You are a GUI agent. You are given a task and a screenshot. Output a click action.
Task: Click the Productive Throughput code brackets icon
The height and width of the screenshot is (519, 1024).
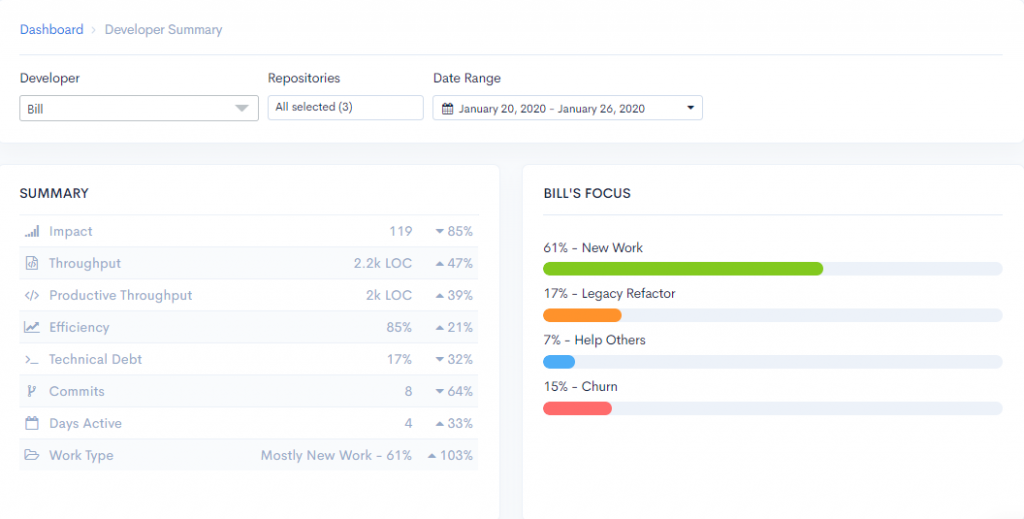(x=32, y=296)
